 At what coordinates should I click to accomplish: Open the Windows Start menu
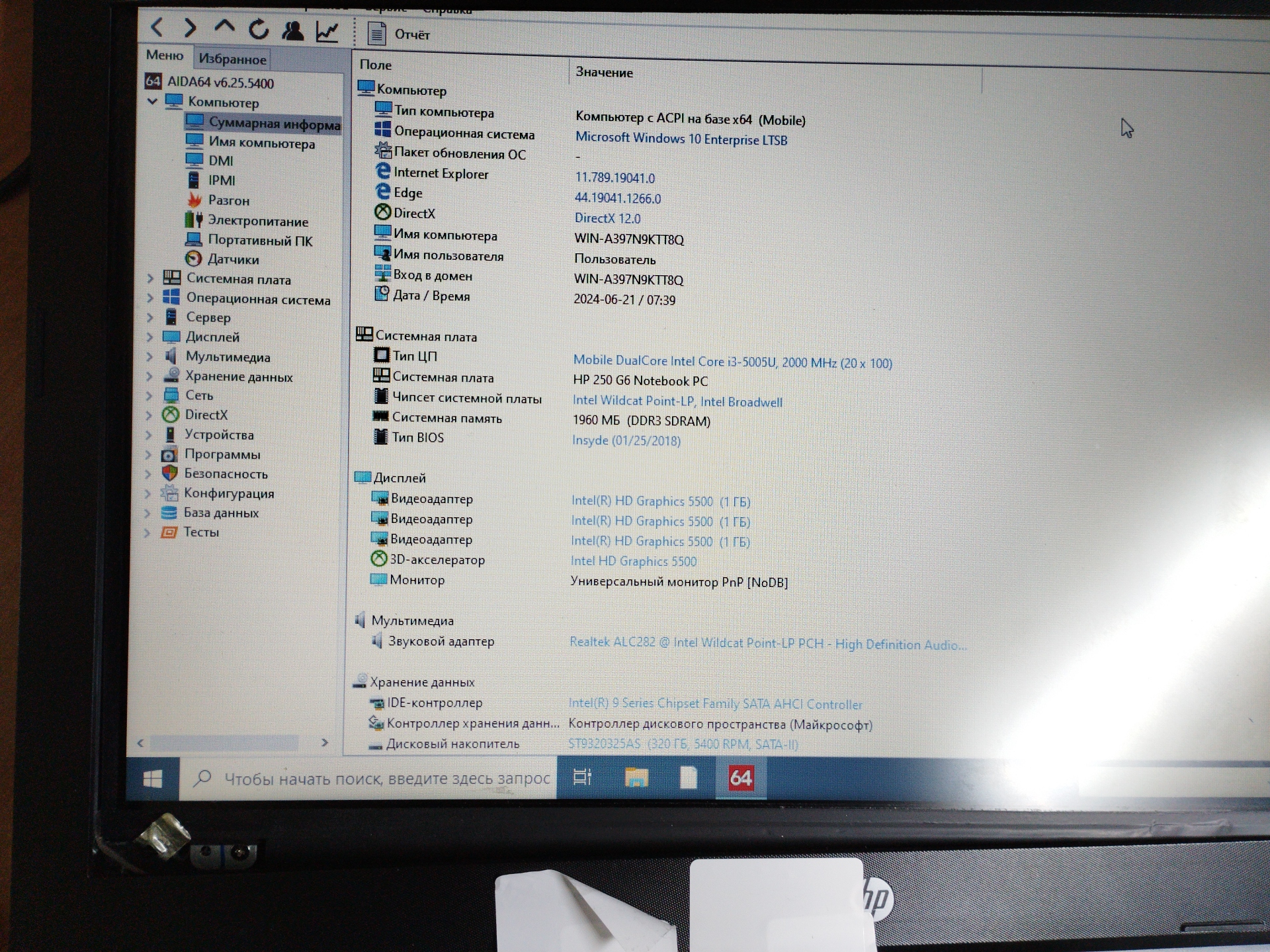(x=152, y=779)
